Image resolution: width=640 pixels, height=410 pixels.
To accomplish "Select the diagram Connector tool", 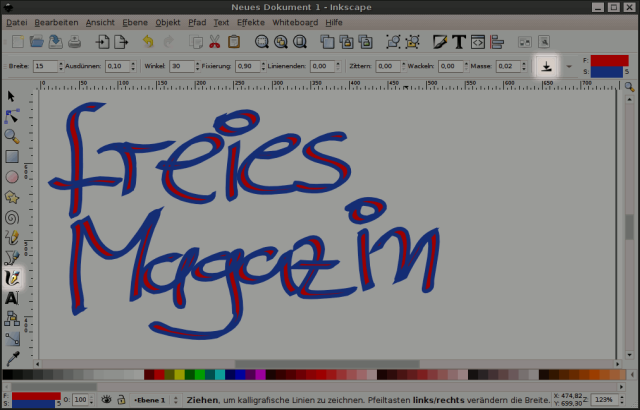I will (x=12, y=319).
